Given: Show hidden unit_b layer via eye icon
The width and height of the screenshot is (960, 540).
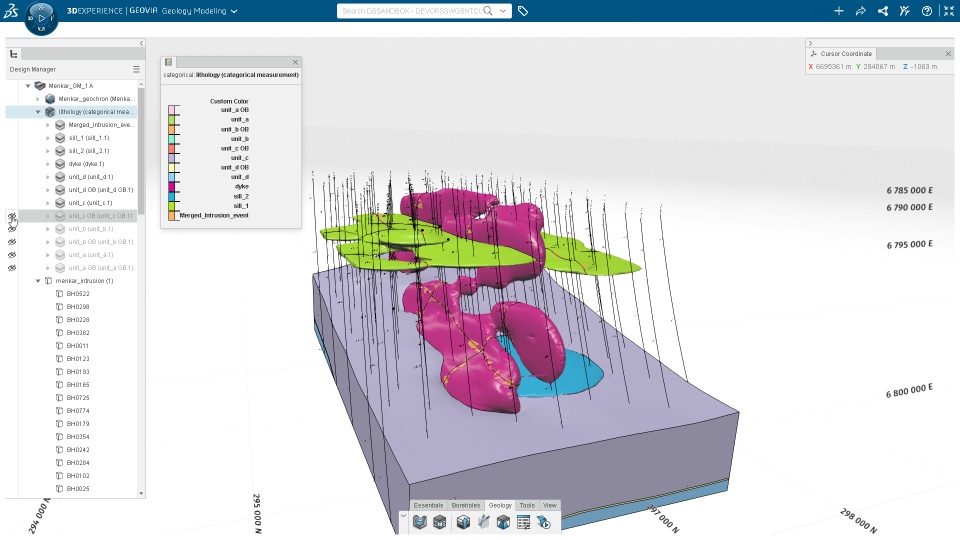Looking at the screenshot, I should (x=12, y=229).
